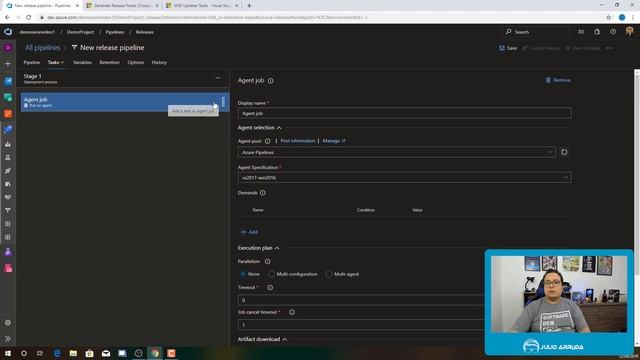Open the Help question mark icon
Image resolution: width=640 pixels, height=360 pixels.
613,32
